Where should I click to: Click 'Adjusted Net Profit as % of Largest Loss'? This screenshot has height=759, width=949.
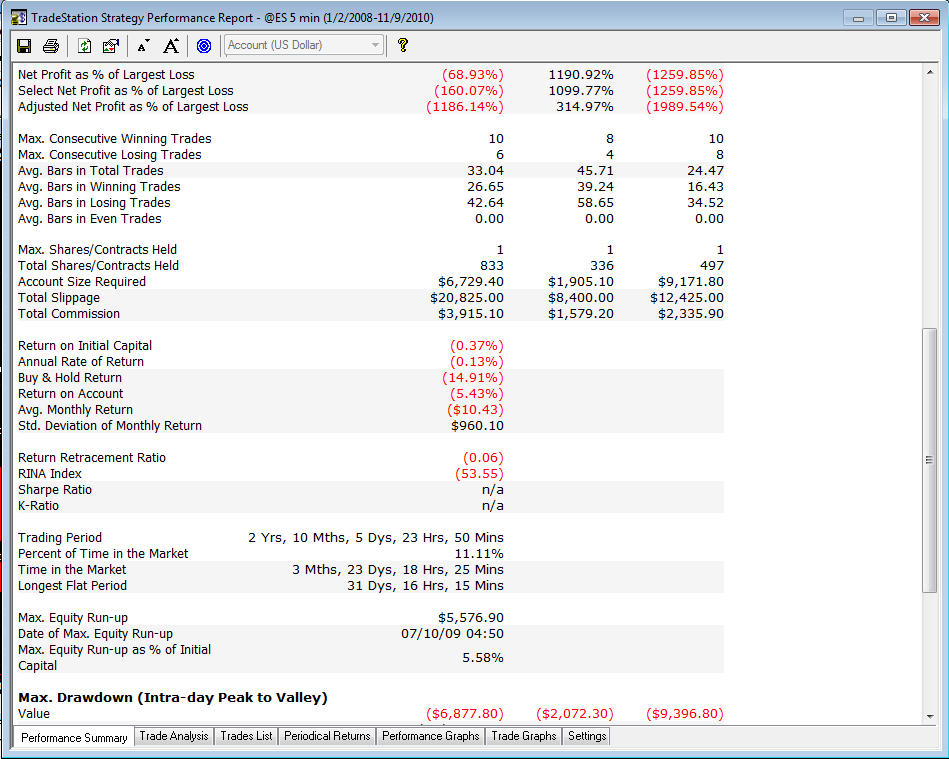pyautogui.click(x=133, y=107)
